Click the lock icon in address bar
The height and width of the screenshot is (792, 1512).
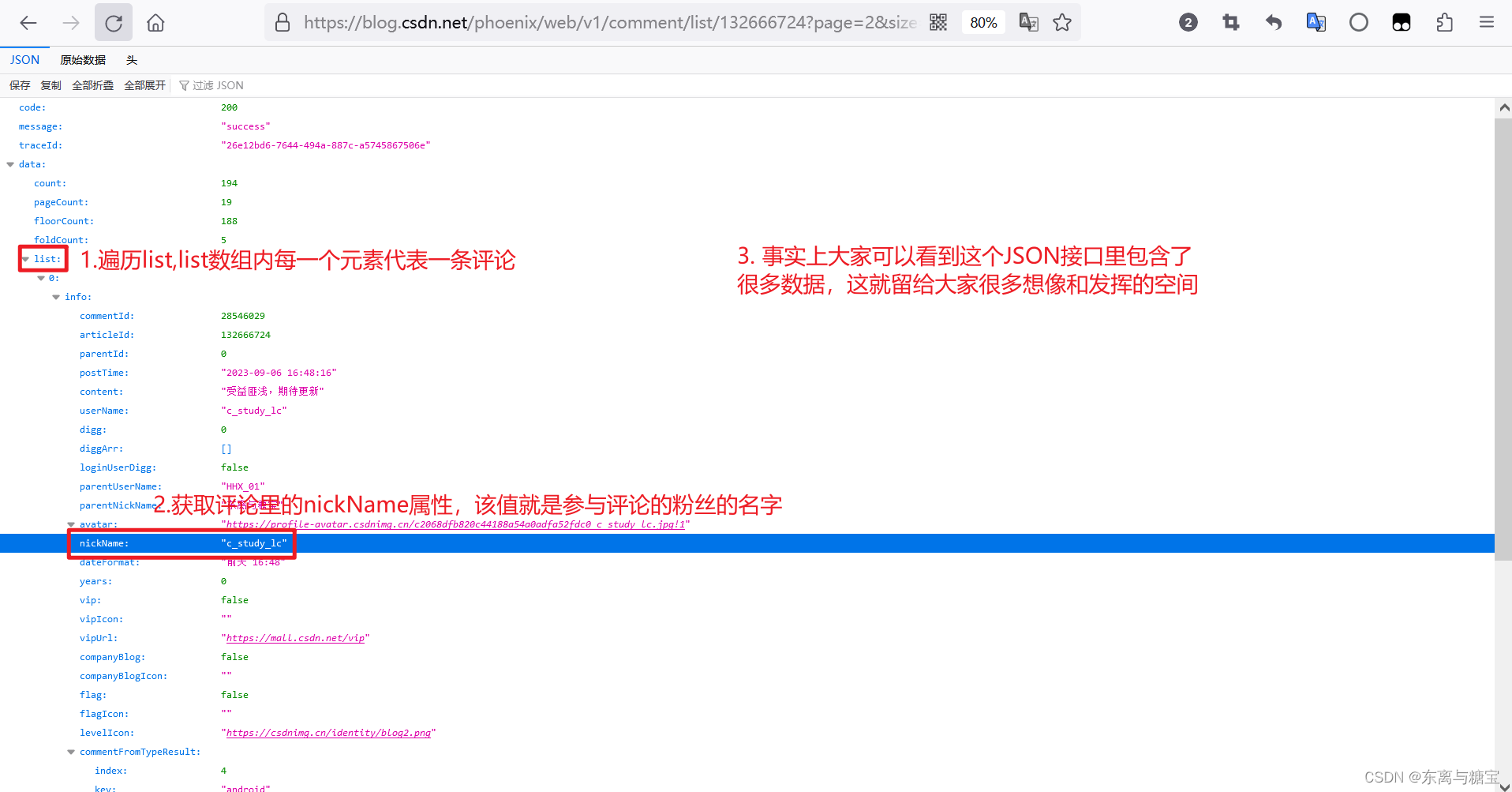pyautogui.click(x=283, y=23)
